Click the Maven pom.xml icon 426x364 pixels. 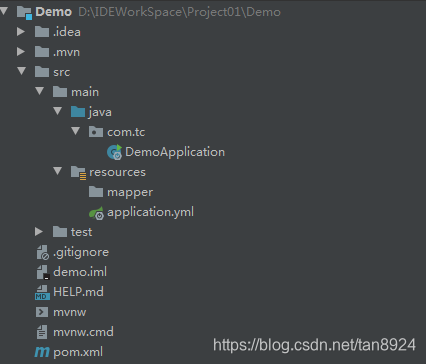(x=42, y=352)
